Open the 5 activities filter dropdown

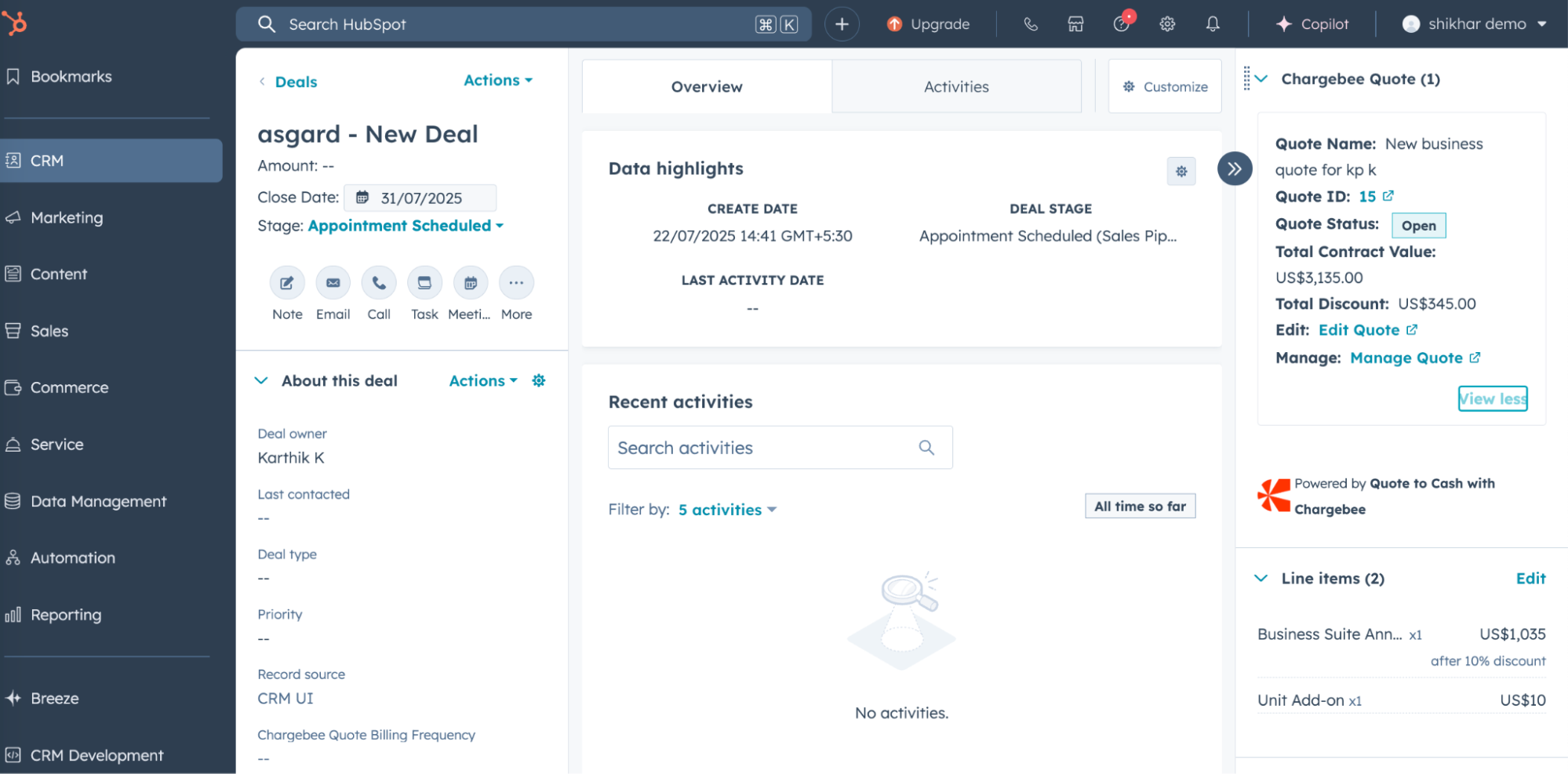click(x=726, y=510)
